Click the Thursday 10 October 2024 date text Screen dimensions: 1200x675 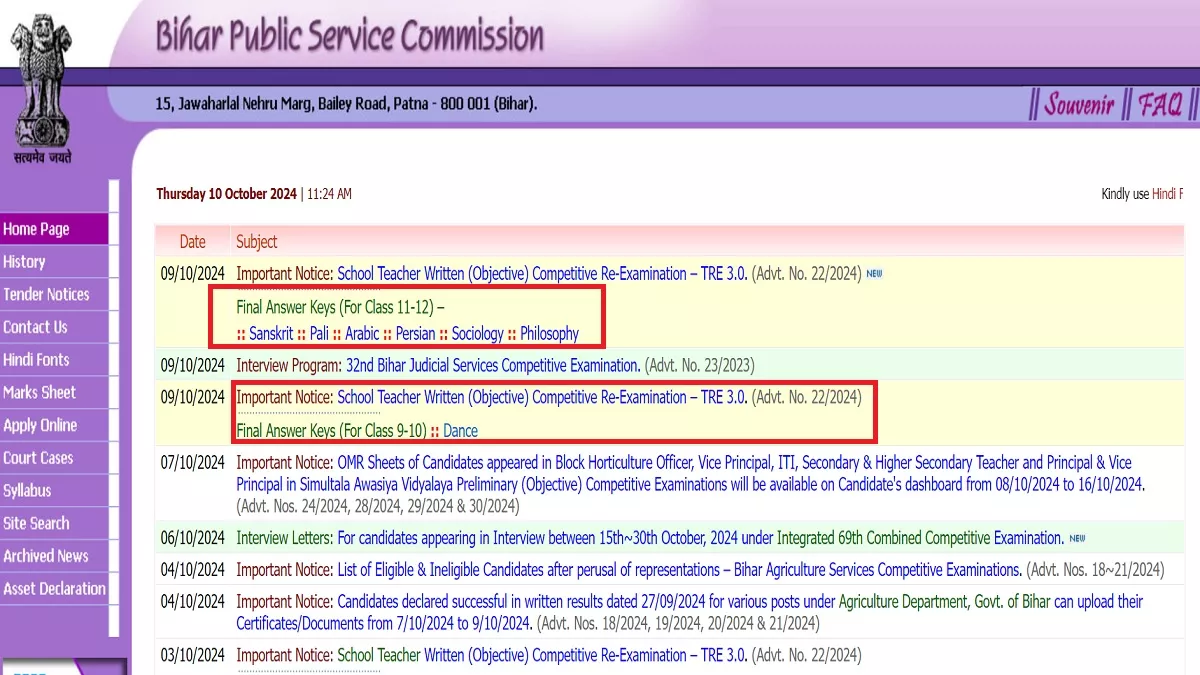click(226, 194)
